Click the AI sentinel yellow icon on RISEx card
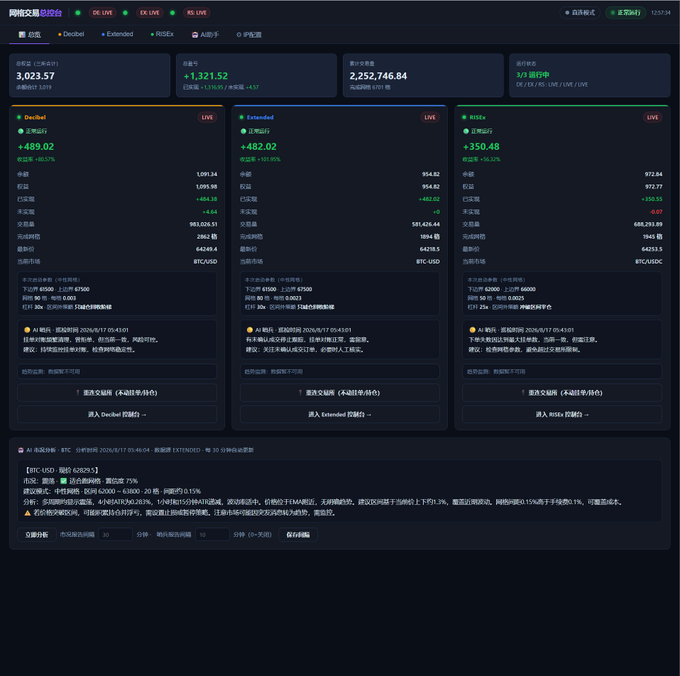 click(x=472, y=330)
